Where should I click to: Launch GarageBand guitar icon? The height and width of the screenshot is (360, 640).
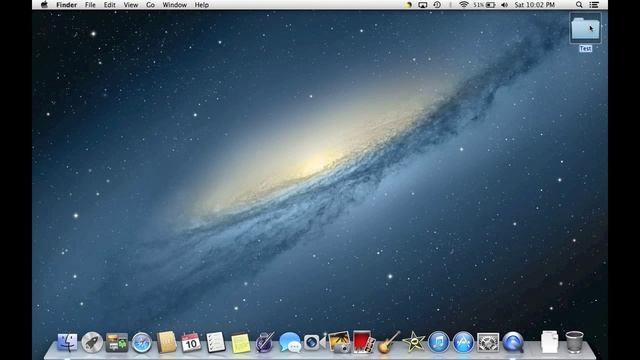[389, 342]
